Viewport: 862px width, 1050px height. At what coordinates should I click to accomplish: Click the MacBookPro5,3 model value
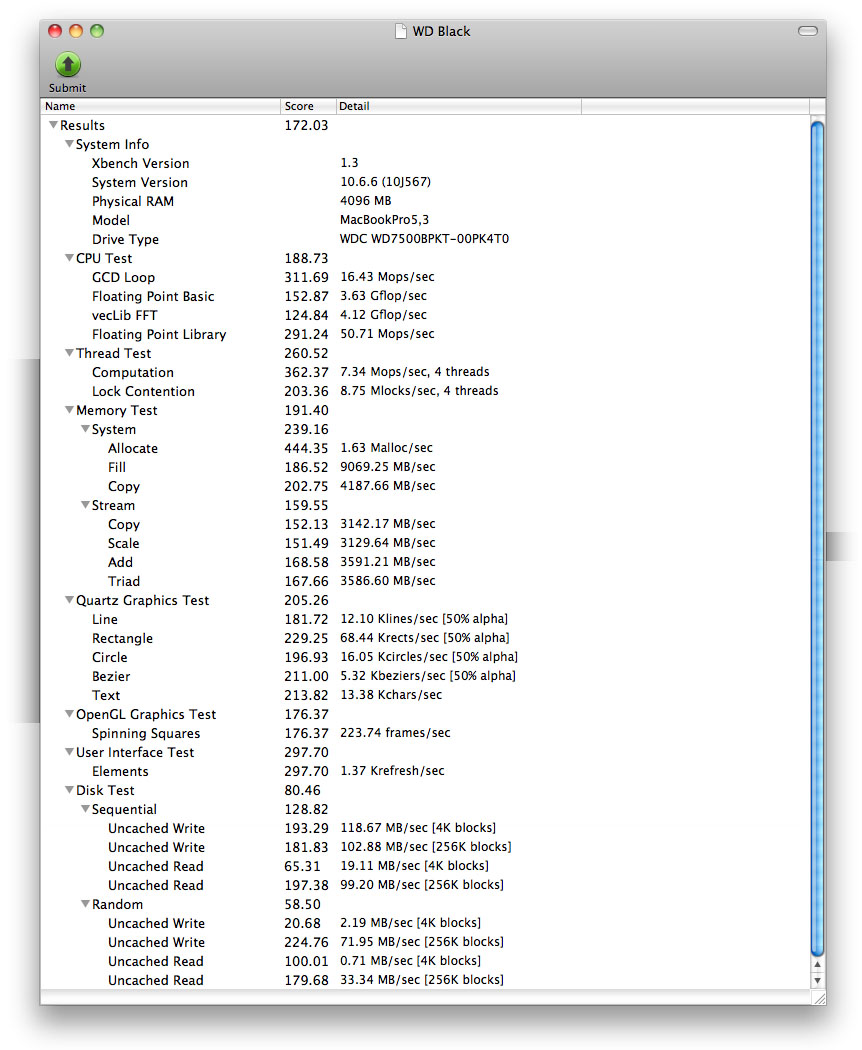pyautogui.click(x=384, y=220)
